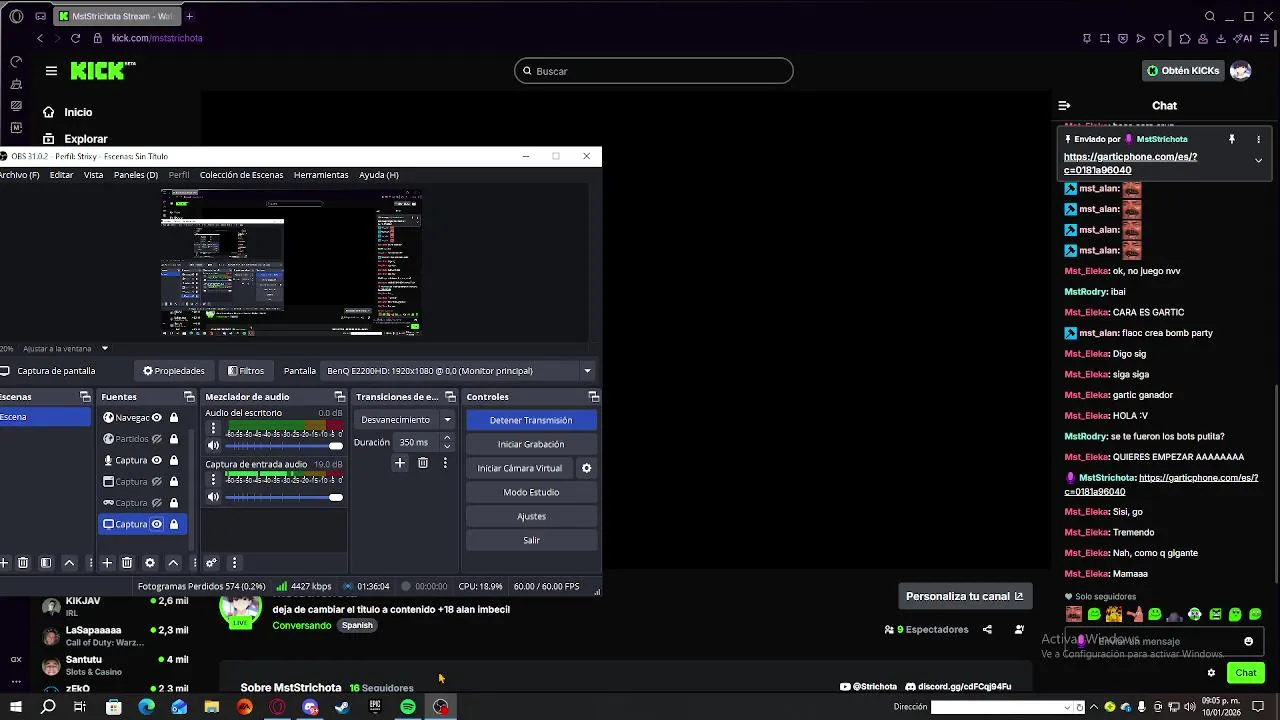Unlock the Partidos source lock
This screenshot has height=720, width=1280.
click(174, 439)
